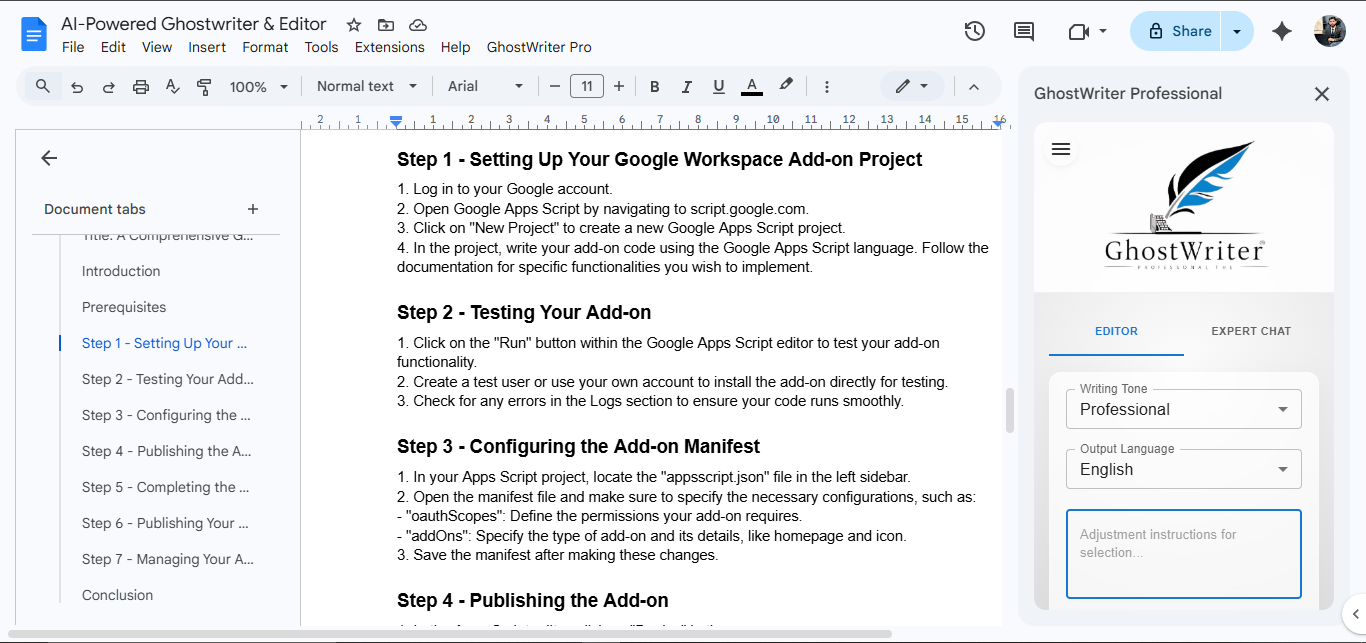Select the Paint format tool
The height and width of the screenshot is (643, 1366).
[x=204, y=86]
